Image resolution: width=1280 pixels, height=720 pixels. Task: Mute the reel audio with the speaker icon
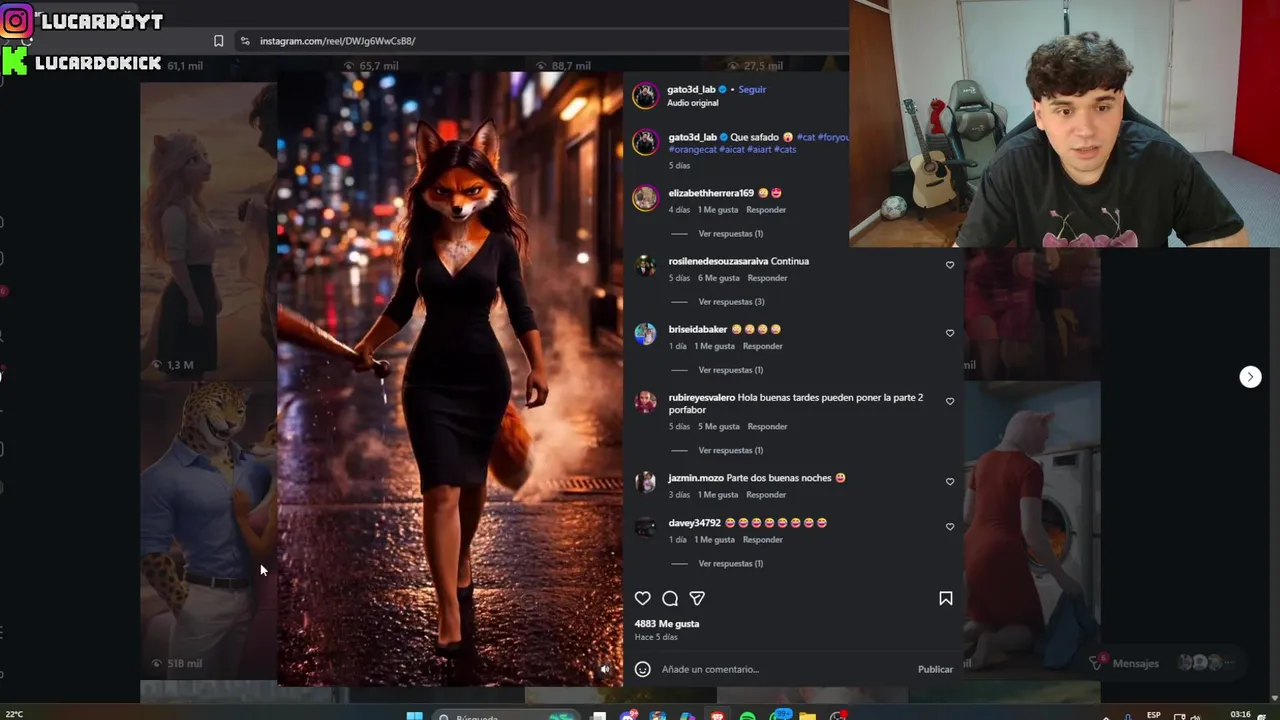(604, 669)
